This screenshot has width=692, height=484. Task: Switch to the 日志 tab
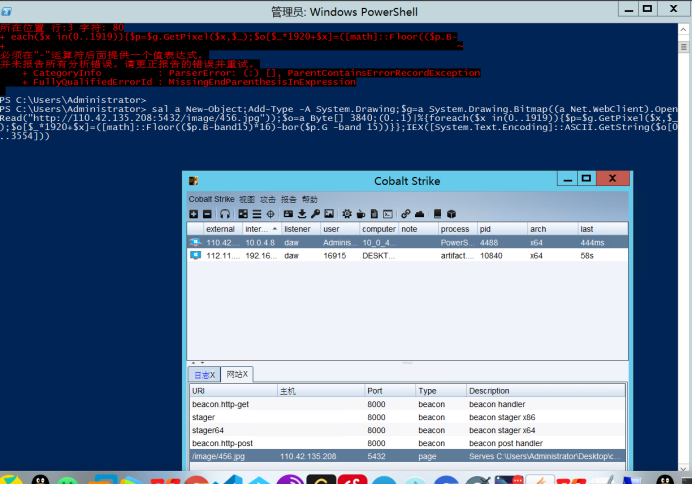[204, 375]
